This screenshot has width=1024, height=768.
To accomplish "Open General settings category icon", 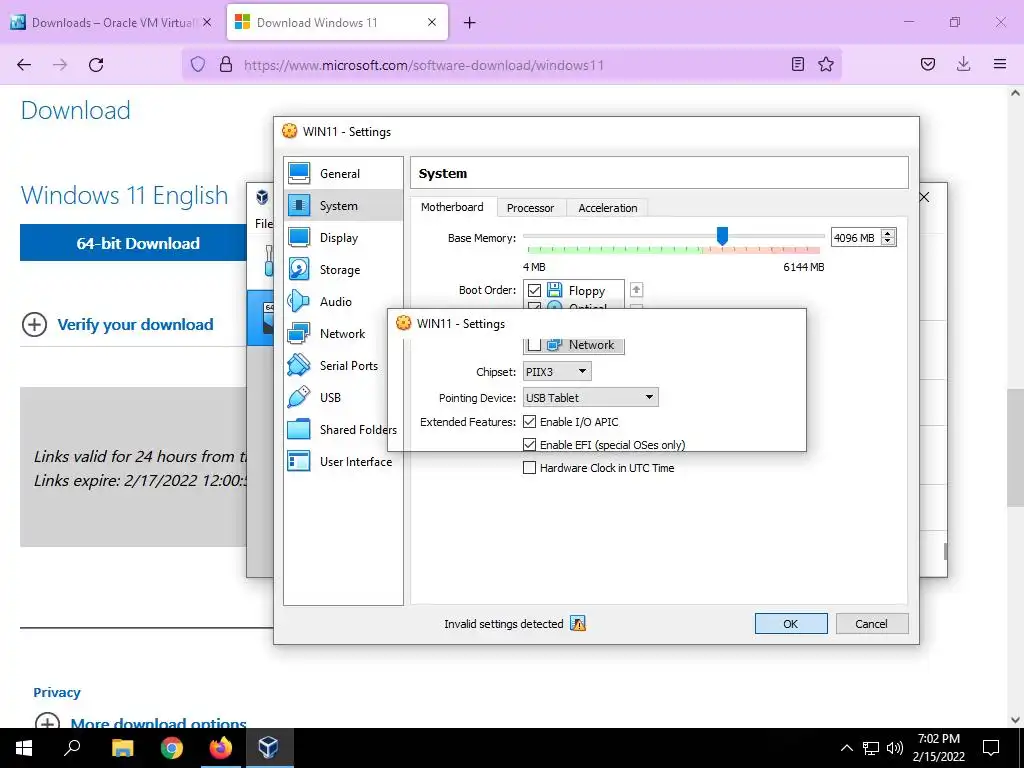I will click(x=299, y=174).
